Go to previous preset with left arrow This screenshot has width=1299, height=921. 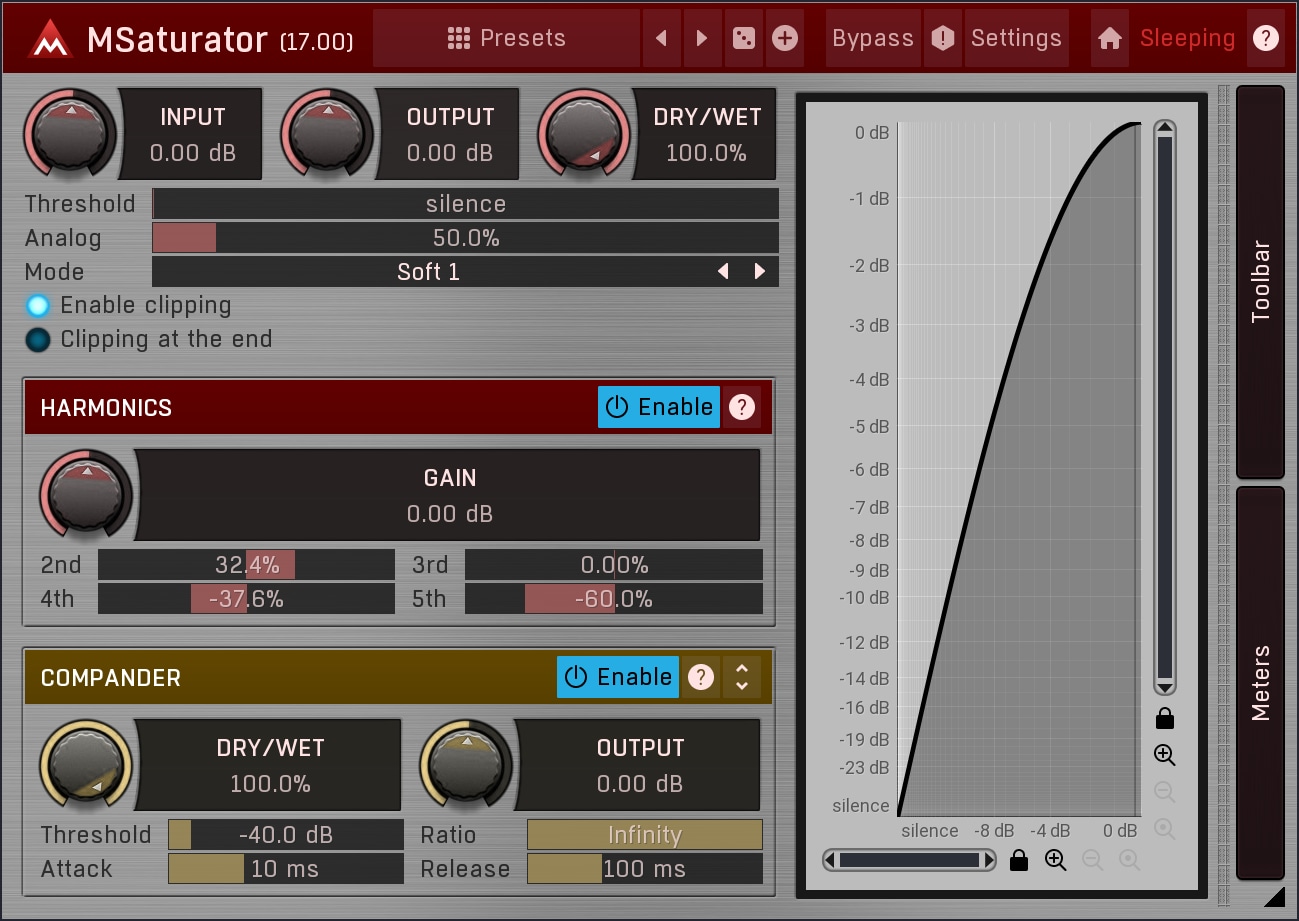661,39
